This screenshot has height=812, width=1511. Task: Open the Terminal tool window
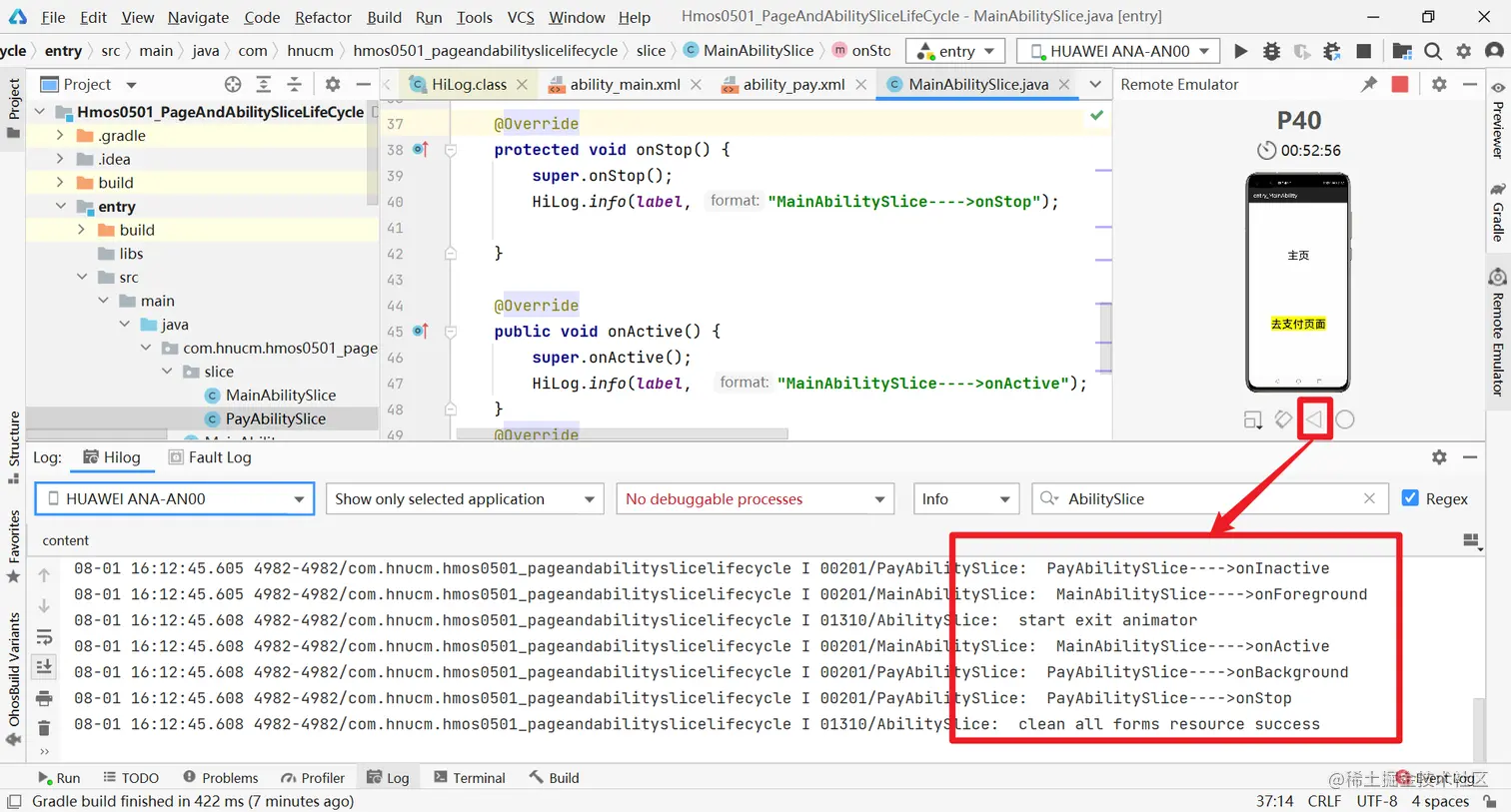pos(470,777)
